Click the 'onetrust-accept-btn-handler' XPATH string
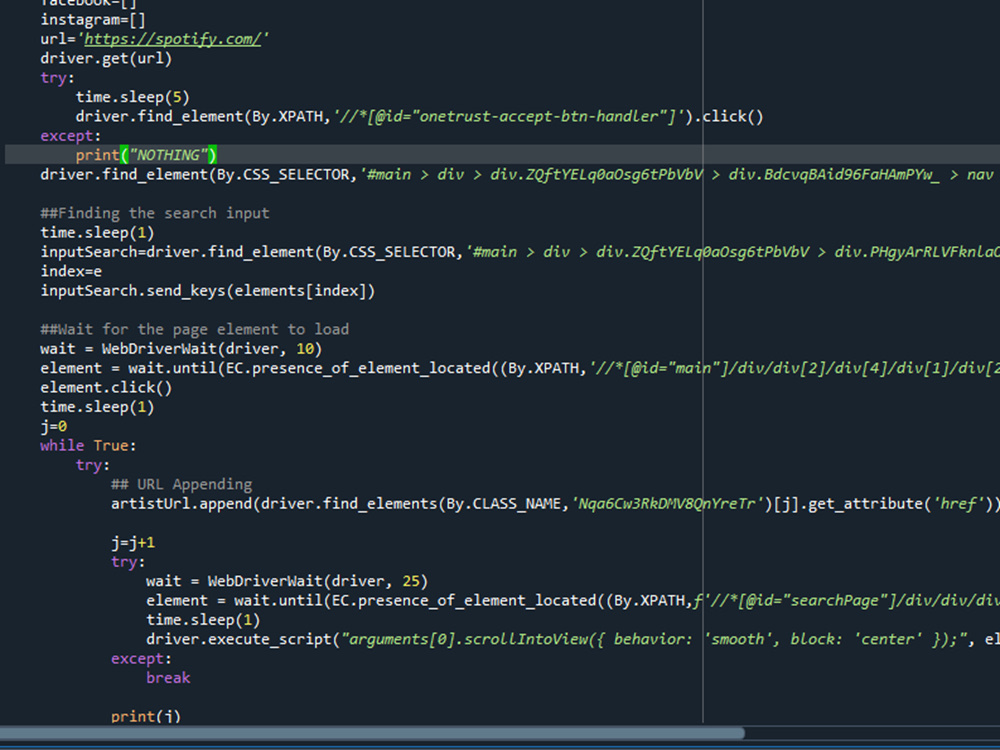Viewport: 1000px width, 750px height. pyautogui.click(x=512, y=117)
